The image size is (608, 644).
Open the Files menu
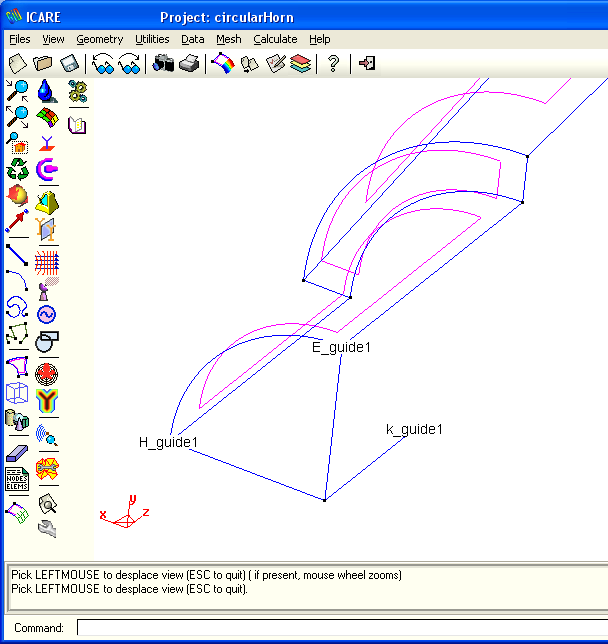click(x=20, y=39)
